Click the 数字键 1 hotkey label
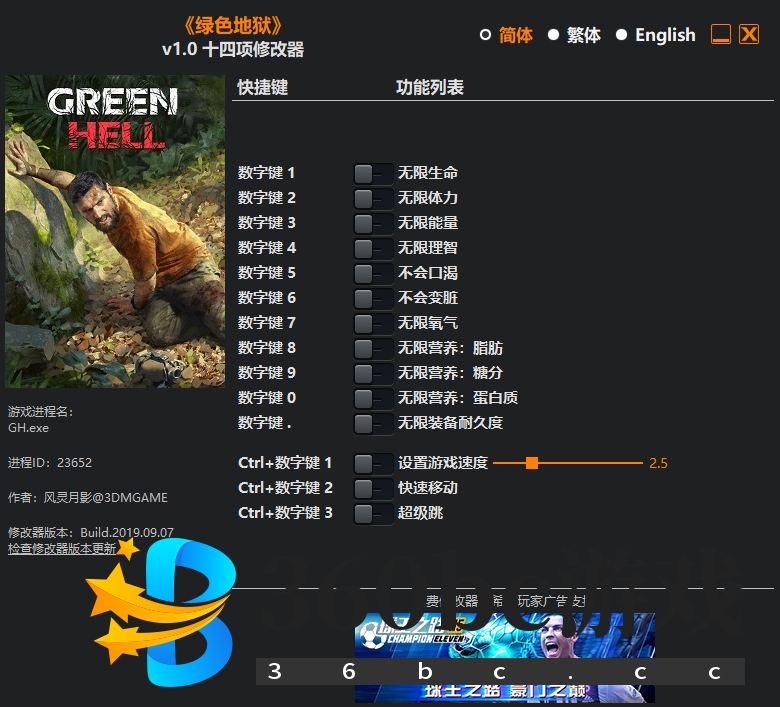 pyautogui.click(x=266, y=173)
